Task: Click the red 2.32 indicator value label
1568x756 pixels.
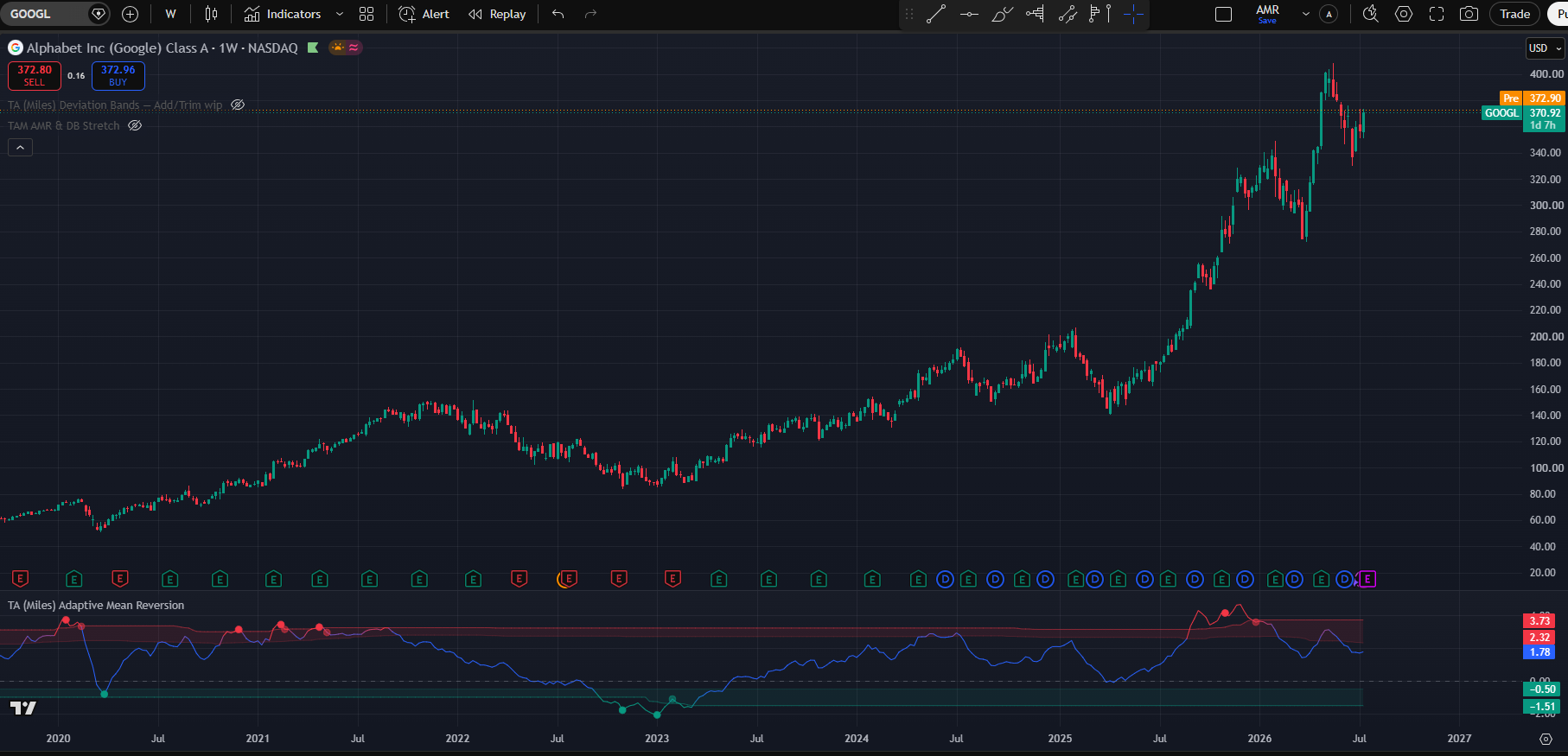Action: [1539, 638]
